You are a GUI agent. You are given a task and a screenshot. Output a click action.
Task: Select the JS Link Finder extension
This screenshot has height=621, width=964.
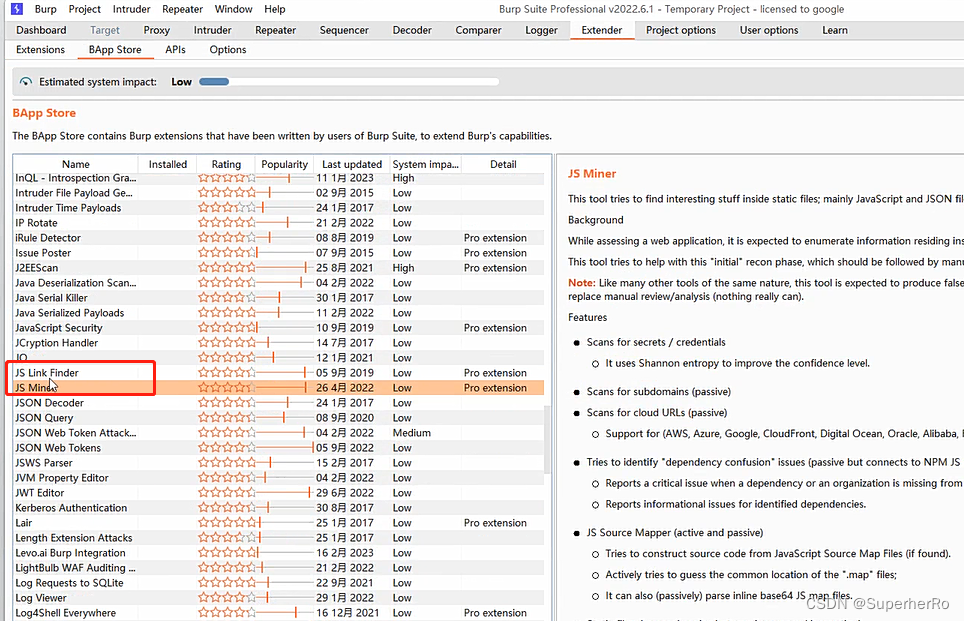point(279,373)
